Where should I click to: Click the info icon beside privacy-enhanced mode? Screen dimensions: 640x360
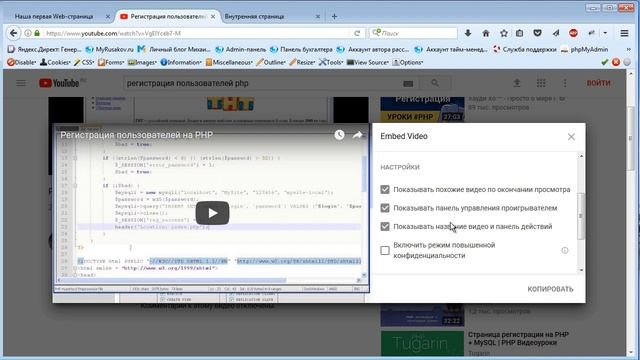564,250
